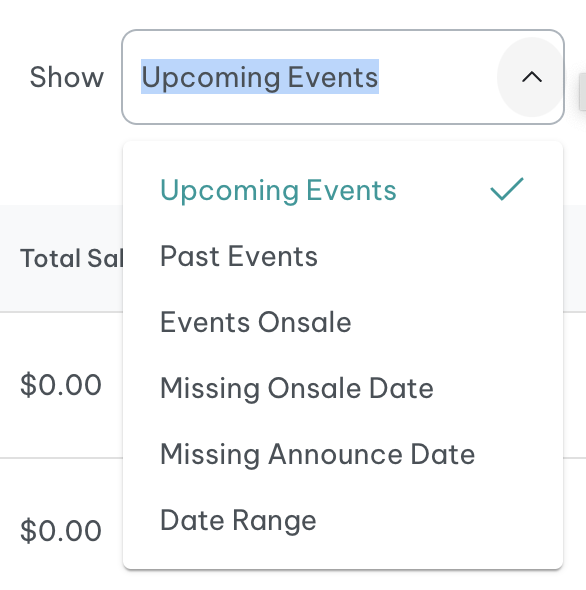The image size is (586, 590).
Task: Select the Events Onsale filter option
Action: point(343,322)
